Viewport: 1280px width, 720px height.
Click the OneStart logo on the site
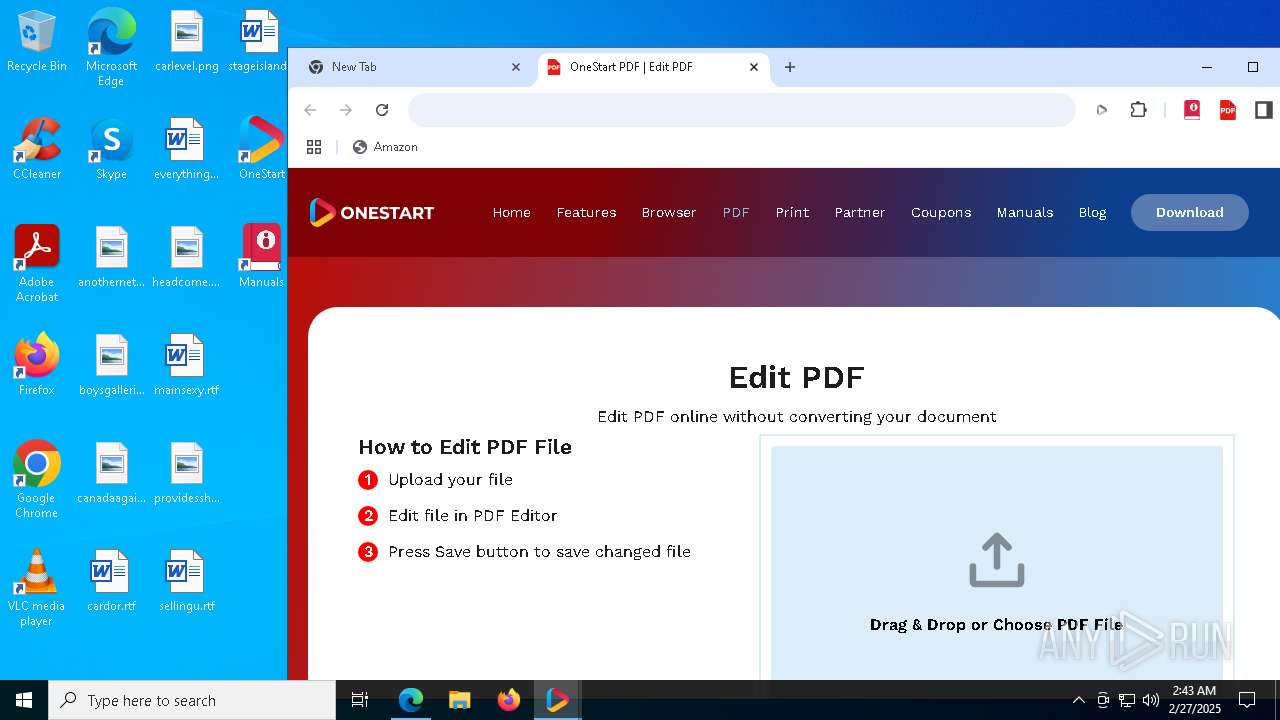pyautogui.click(x=371, y=212)
